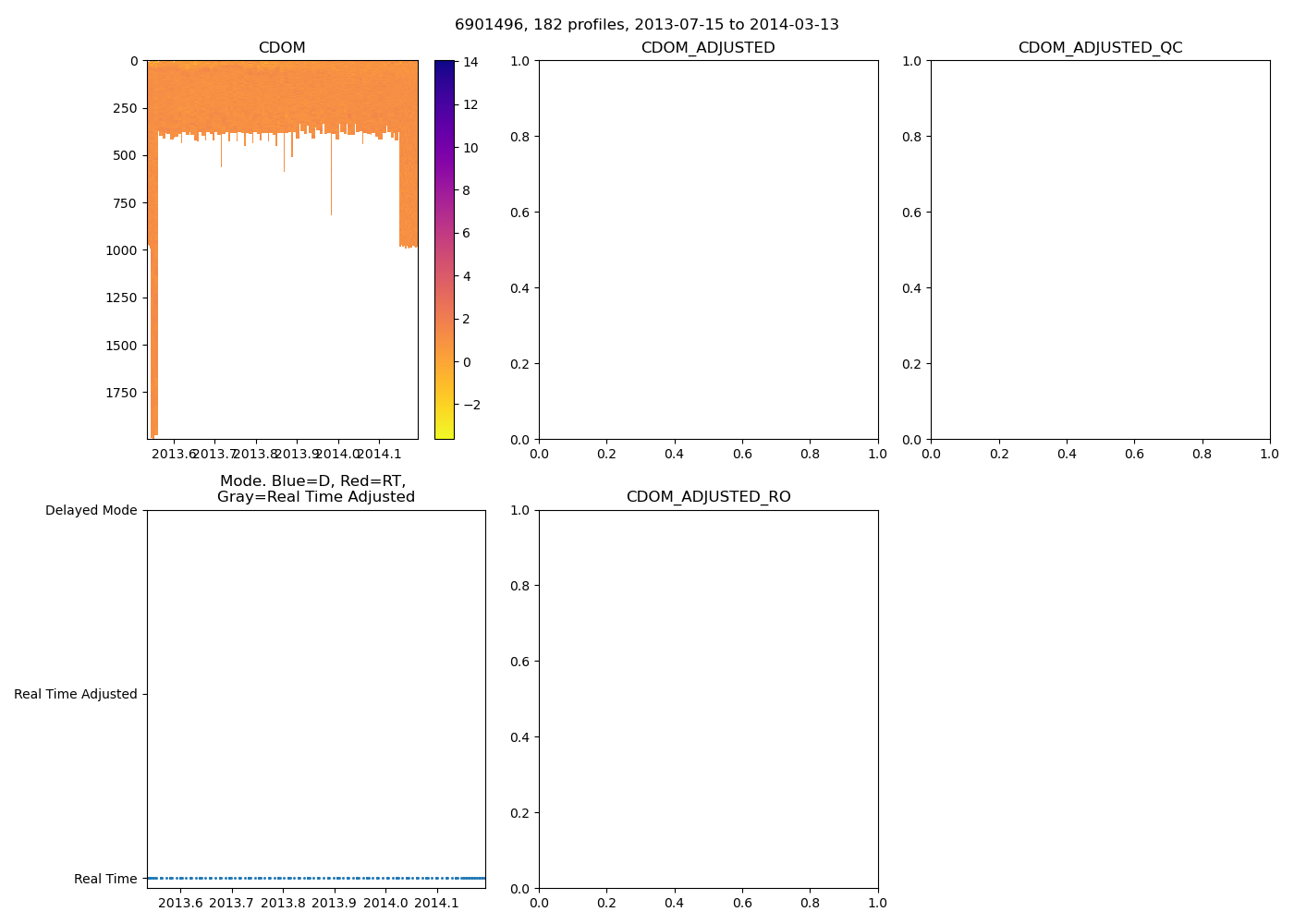
Task: Click the Delayed Mode axis label
Action: [91, 511]
